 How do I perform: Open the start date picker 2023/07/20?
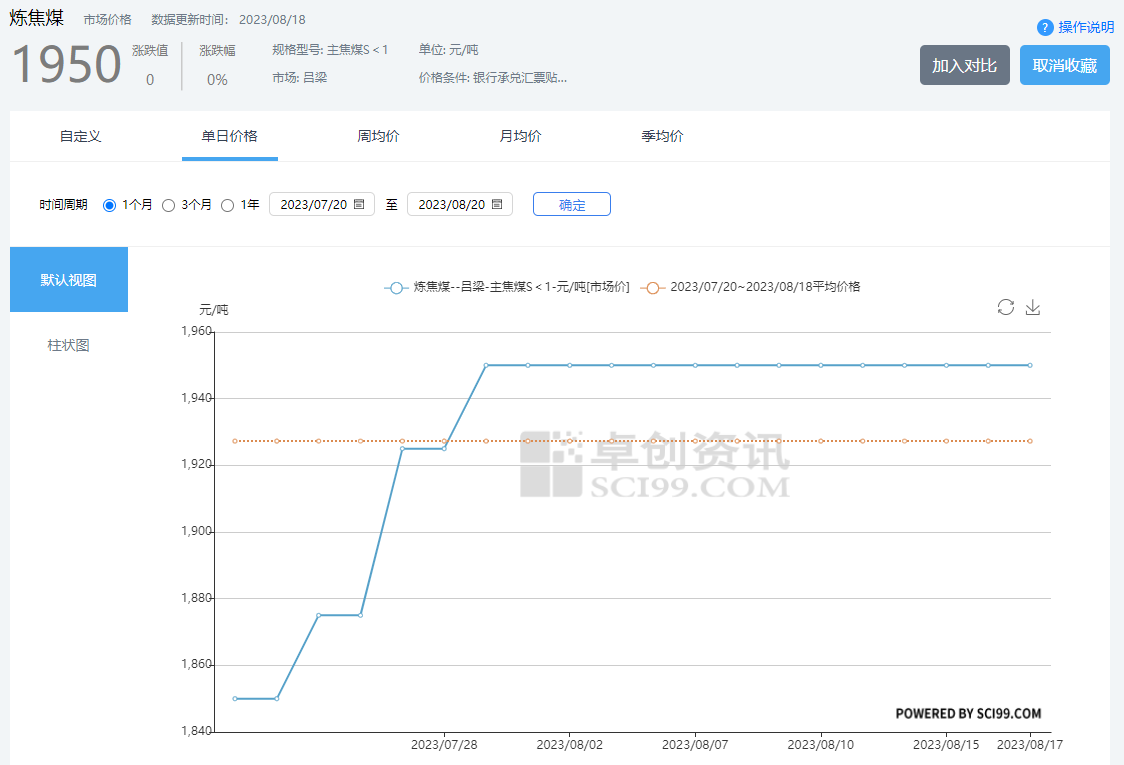click(x=313, y=204)
